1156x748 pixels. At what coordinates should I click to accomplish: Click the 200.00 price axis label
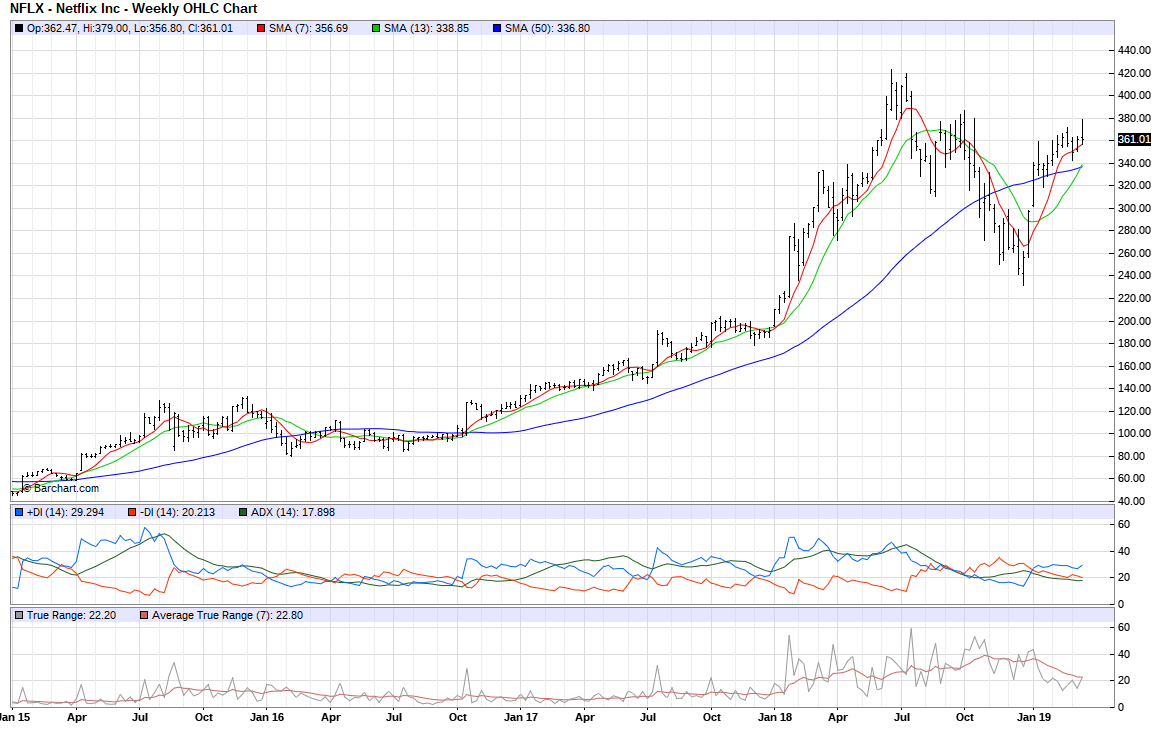pyautogui.click(x=1134, y=321)
